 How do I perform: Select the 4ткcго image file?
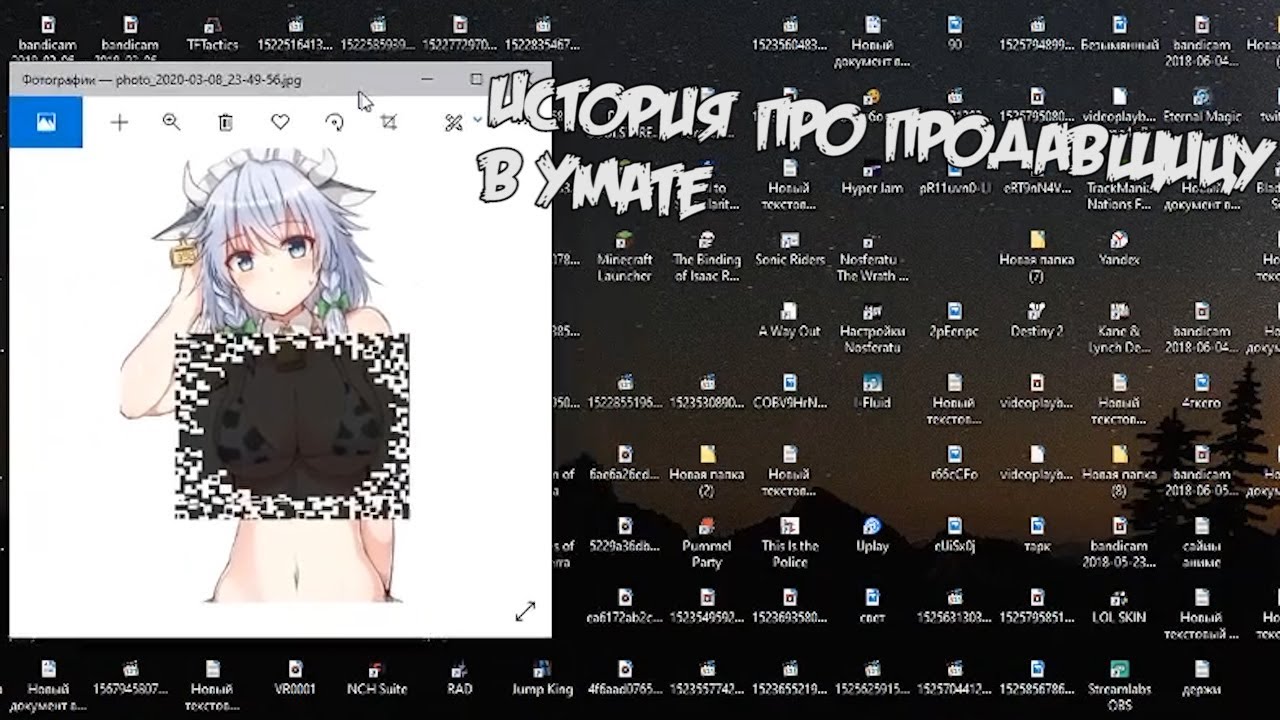pyautogui.click(x=1202, y=392)
